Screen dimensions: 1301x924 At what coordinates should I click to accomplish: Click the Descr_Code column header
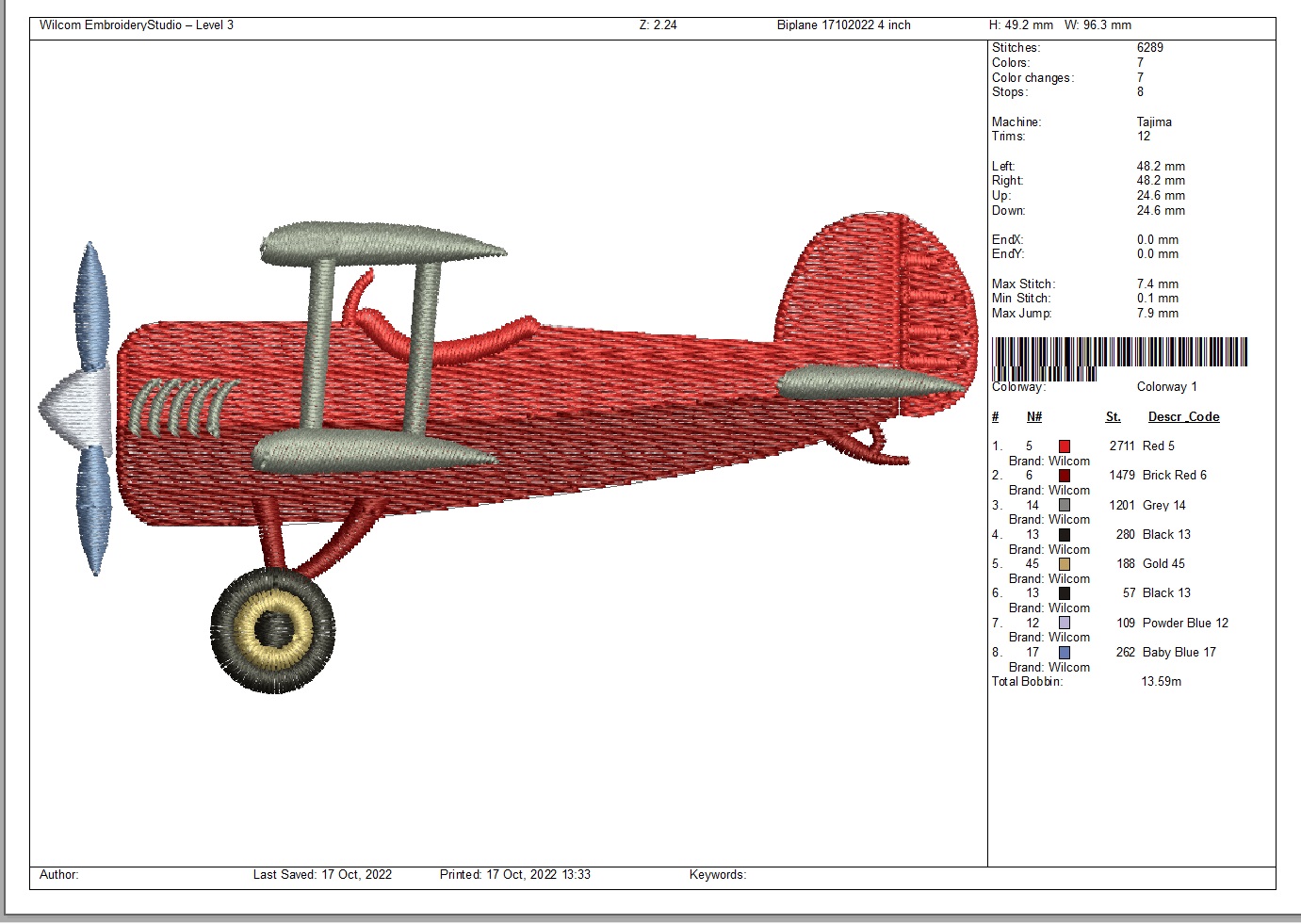(1183, 417)
